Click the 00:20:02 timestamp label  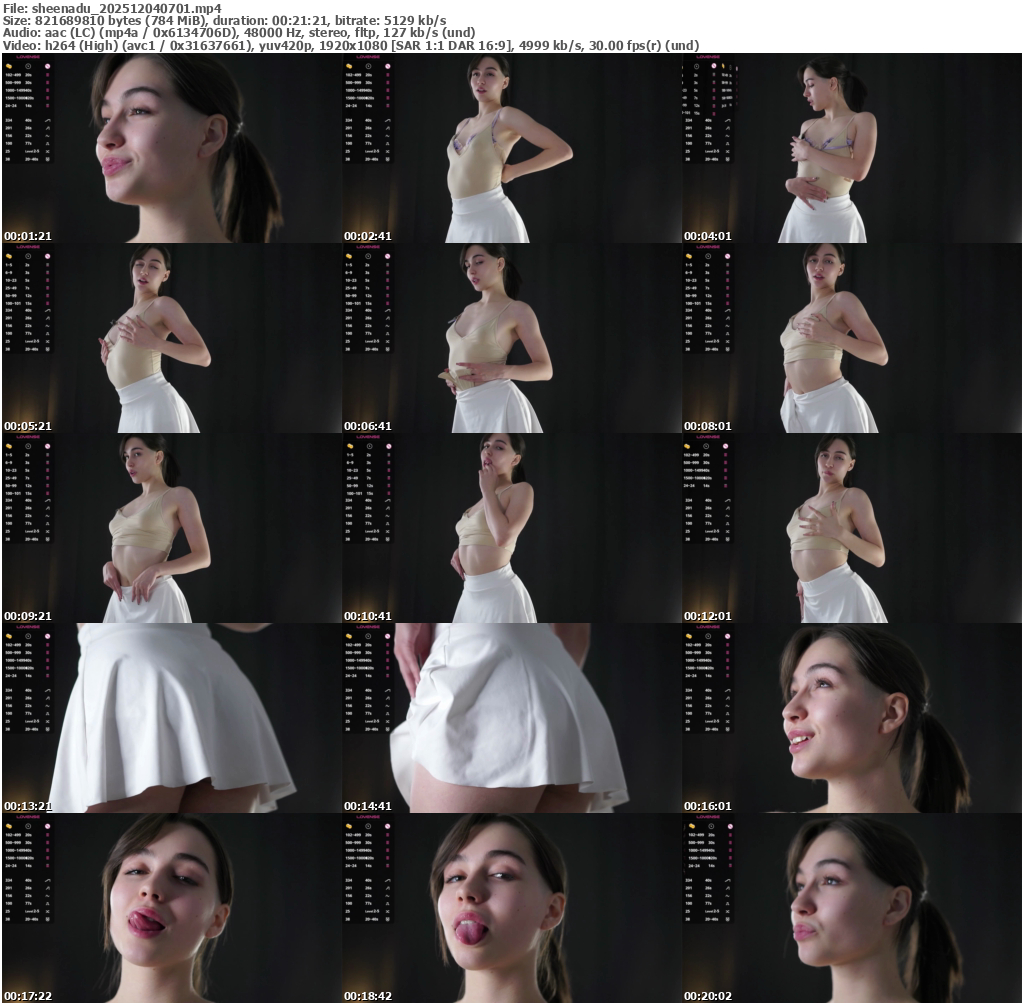(707, 996)
